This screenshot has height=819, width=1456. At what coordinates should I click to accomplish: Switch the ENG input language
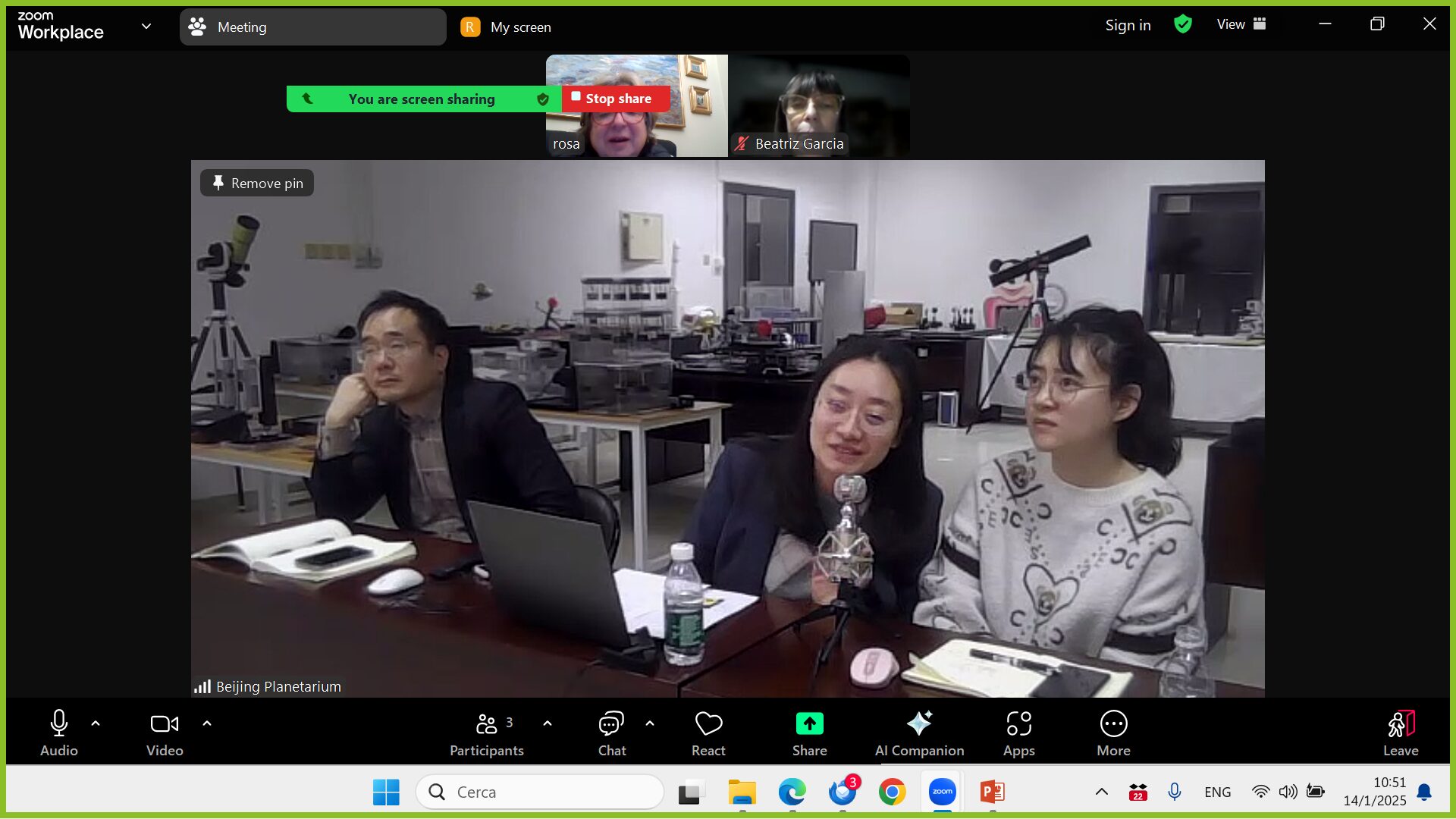coord(1218,792)
